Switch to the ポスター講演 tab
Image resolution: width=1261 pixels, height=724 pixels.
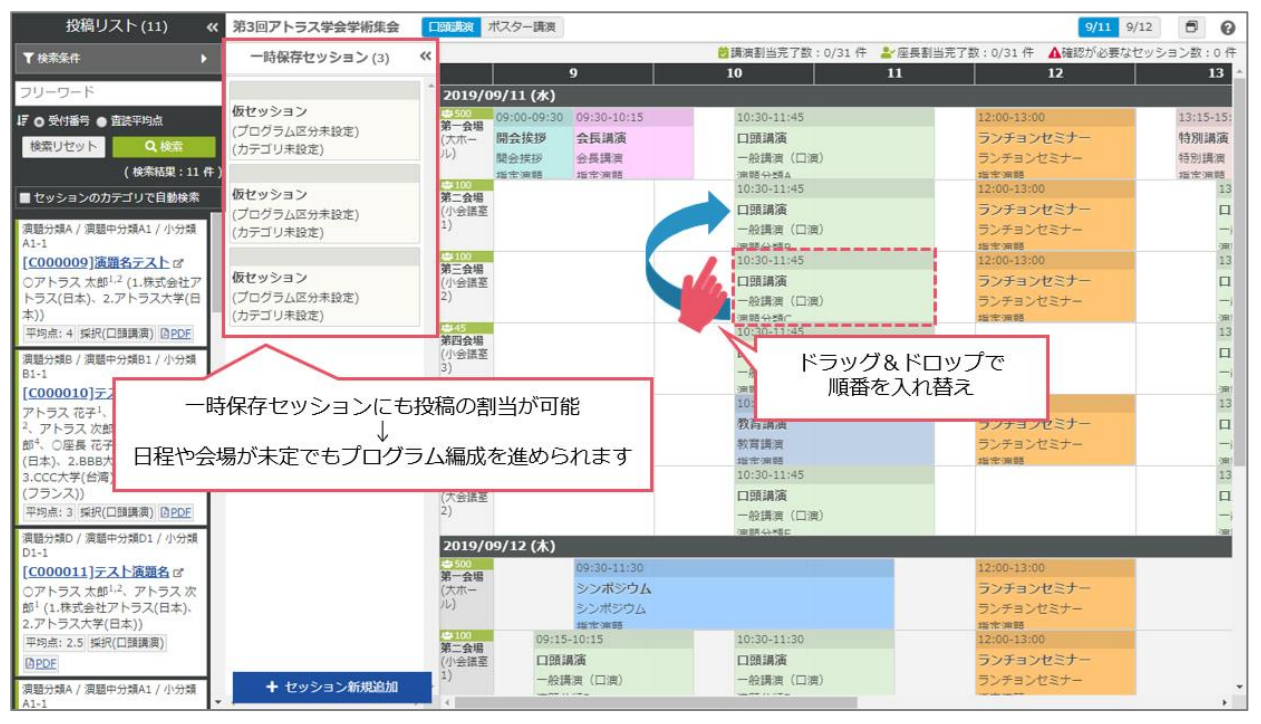pos(522,28)
